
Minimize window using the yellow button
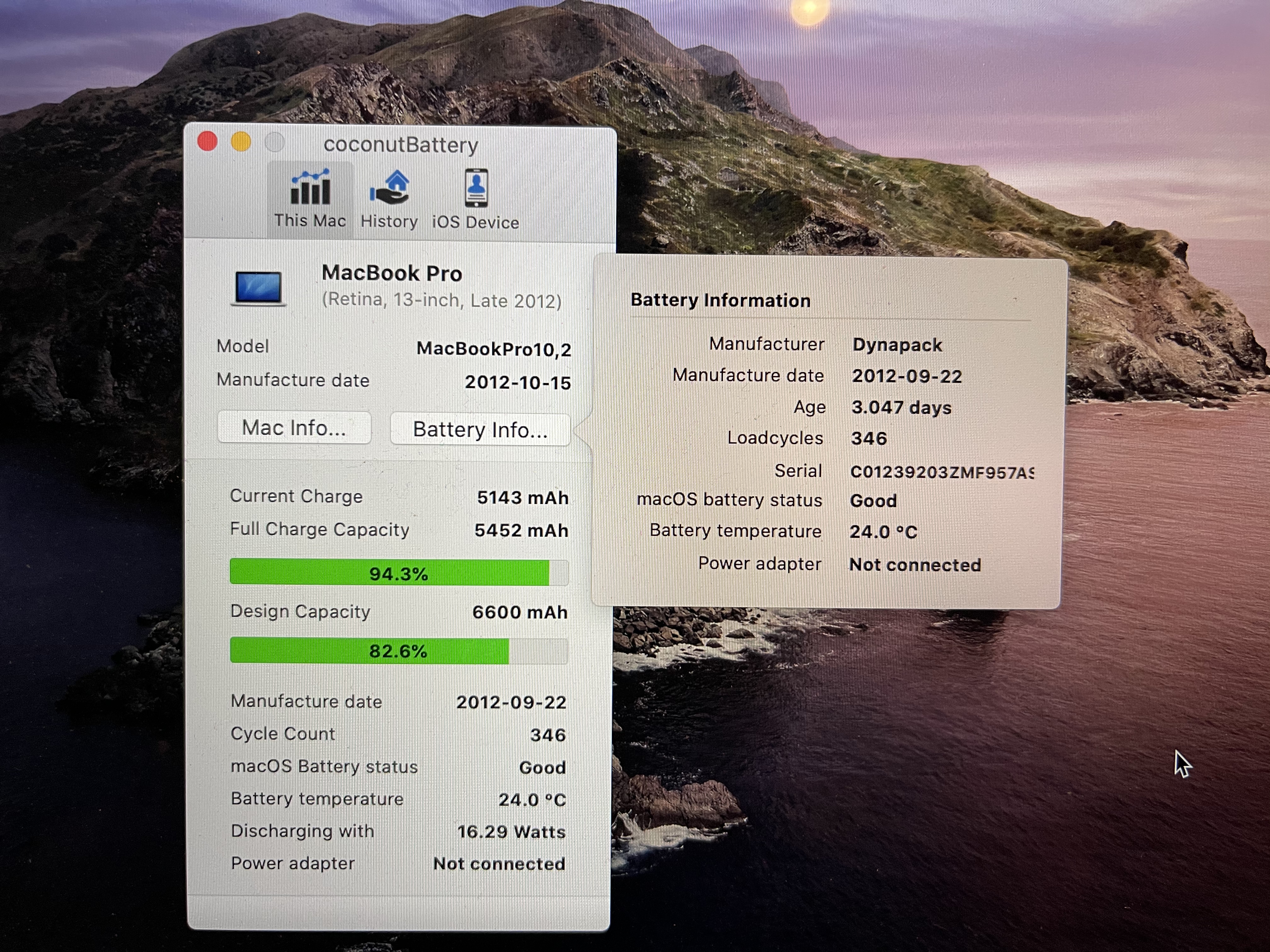(x=241, y=142)
